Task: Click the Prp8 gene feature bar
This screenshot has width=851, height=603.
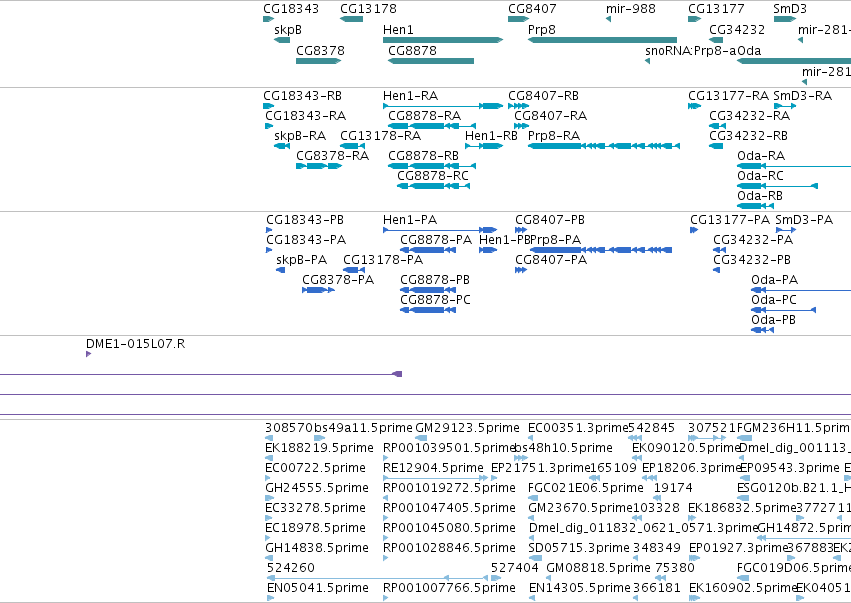Action: pos(602,40)
